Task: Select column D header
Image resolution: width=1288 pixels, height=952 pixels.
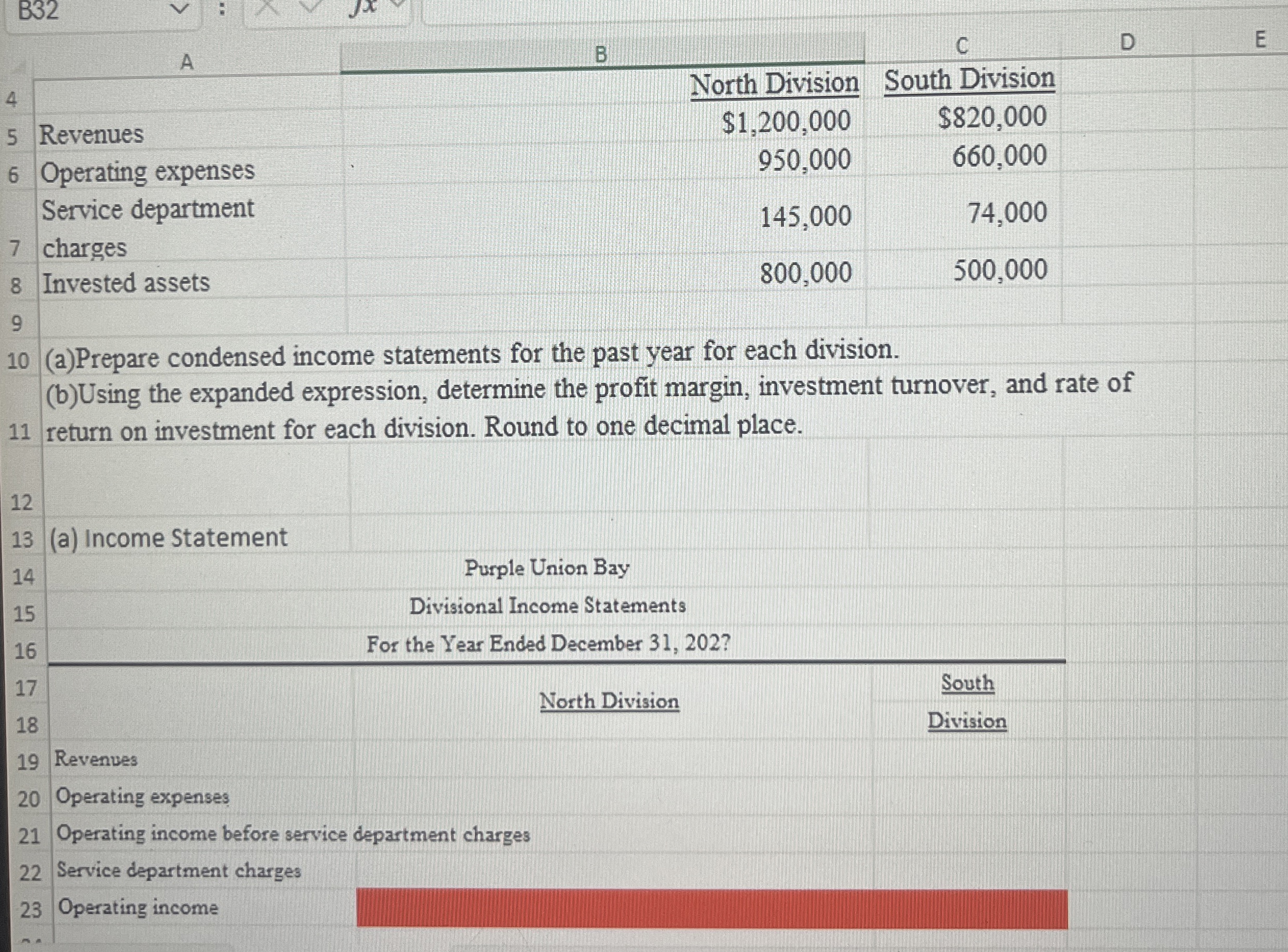Action: pyautogui.click(x=1127, y=42)
